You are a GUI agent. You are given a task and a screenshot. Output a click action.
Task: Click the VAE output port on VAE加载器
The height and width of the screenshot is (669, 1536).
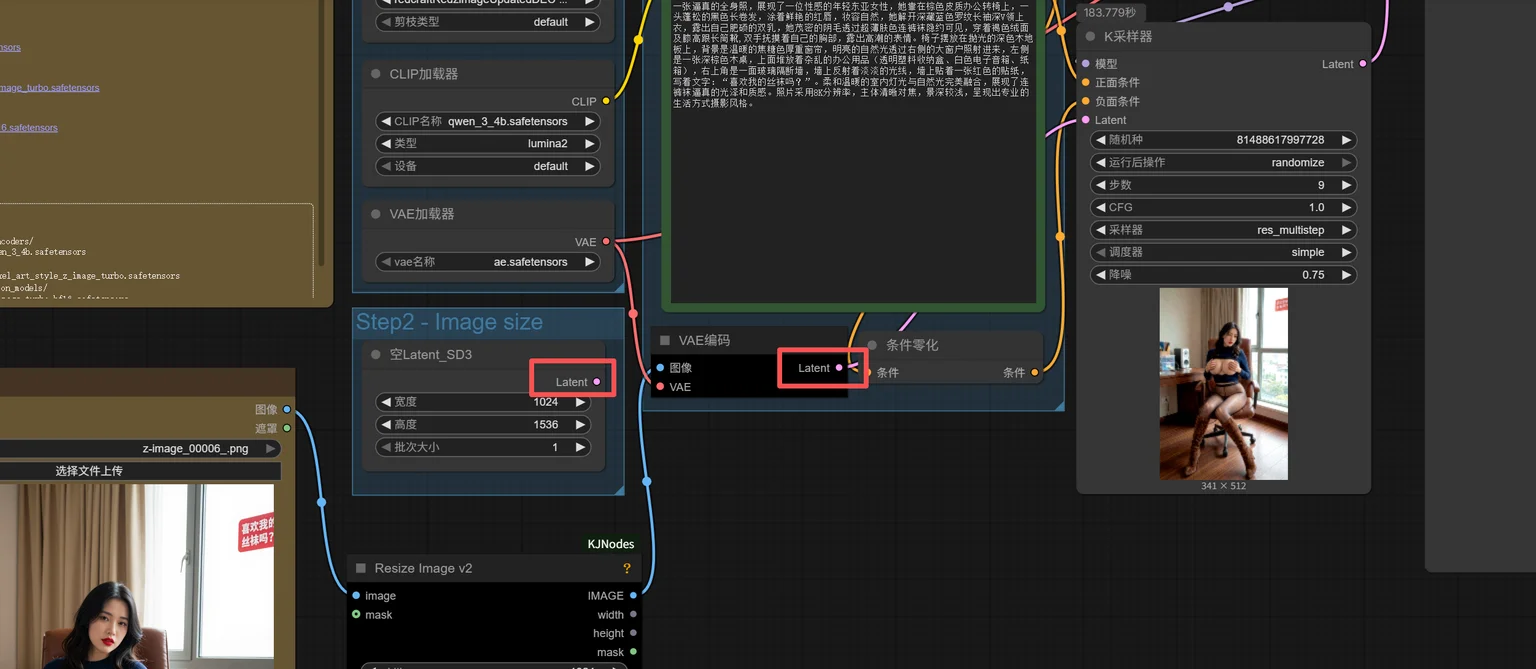pyautogui.click(x=606, y=242)
